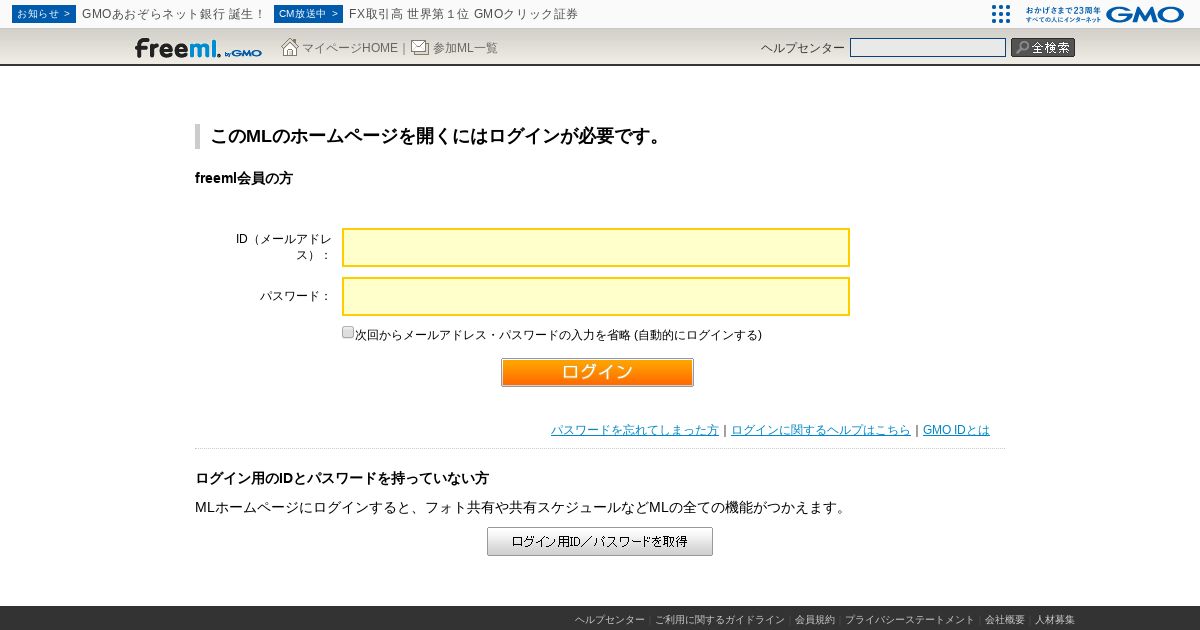Click ログイン用ID／パスワードを取得 button
This screenshot has width=1200, height=630.
600,542
